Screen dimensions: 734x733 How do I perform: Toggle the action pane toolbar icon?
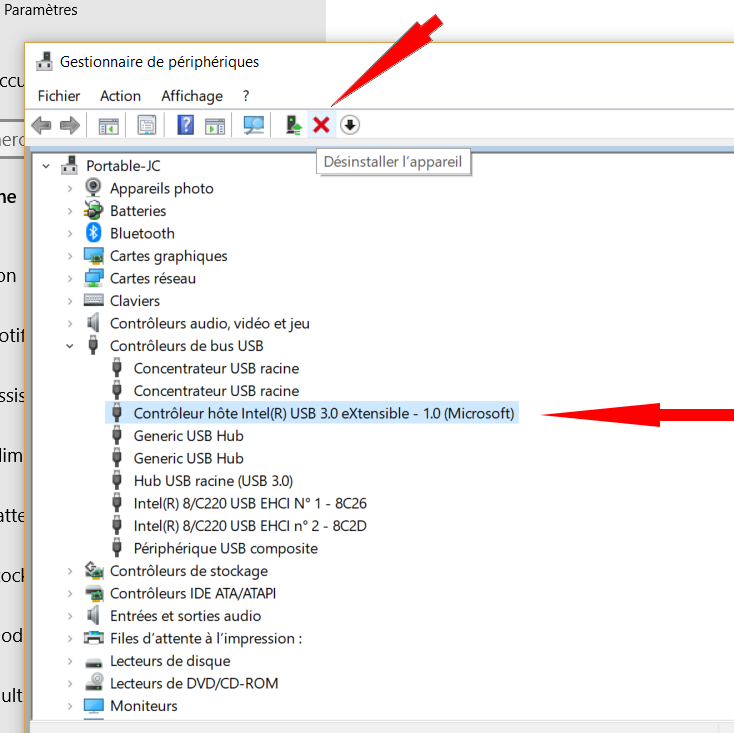[215, 125]
